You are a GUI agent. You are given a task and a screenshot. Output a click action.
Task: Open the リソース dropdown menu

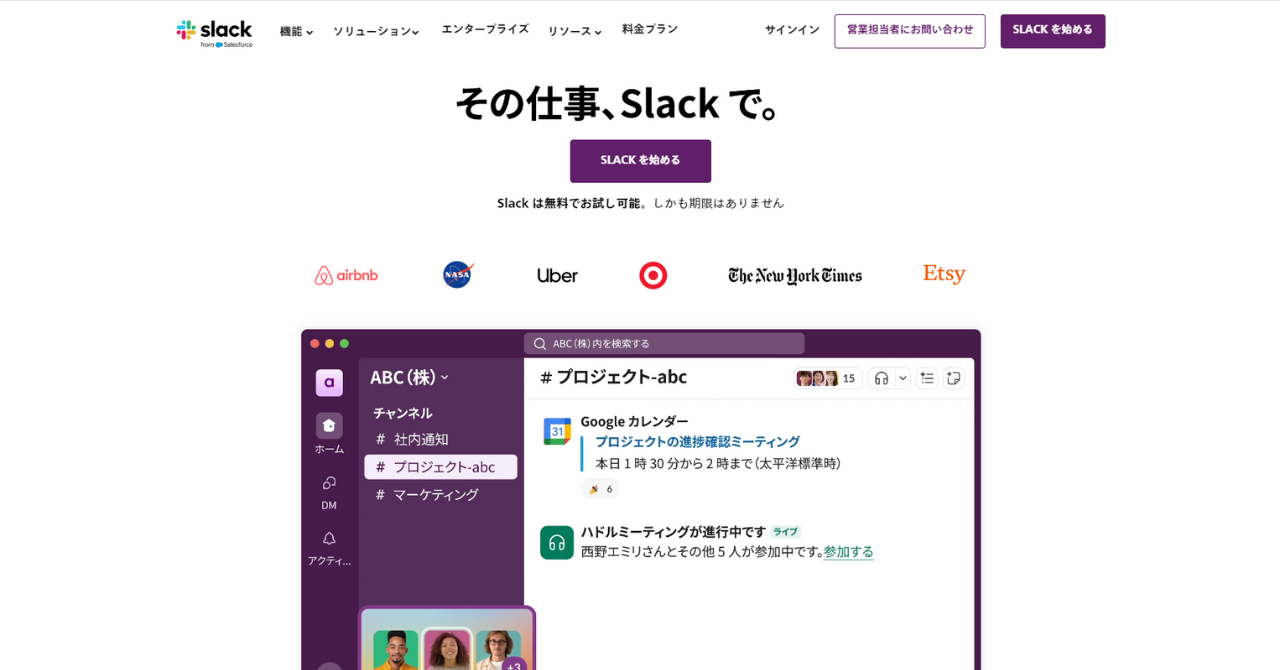point(574,31)
